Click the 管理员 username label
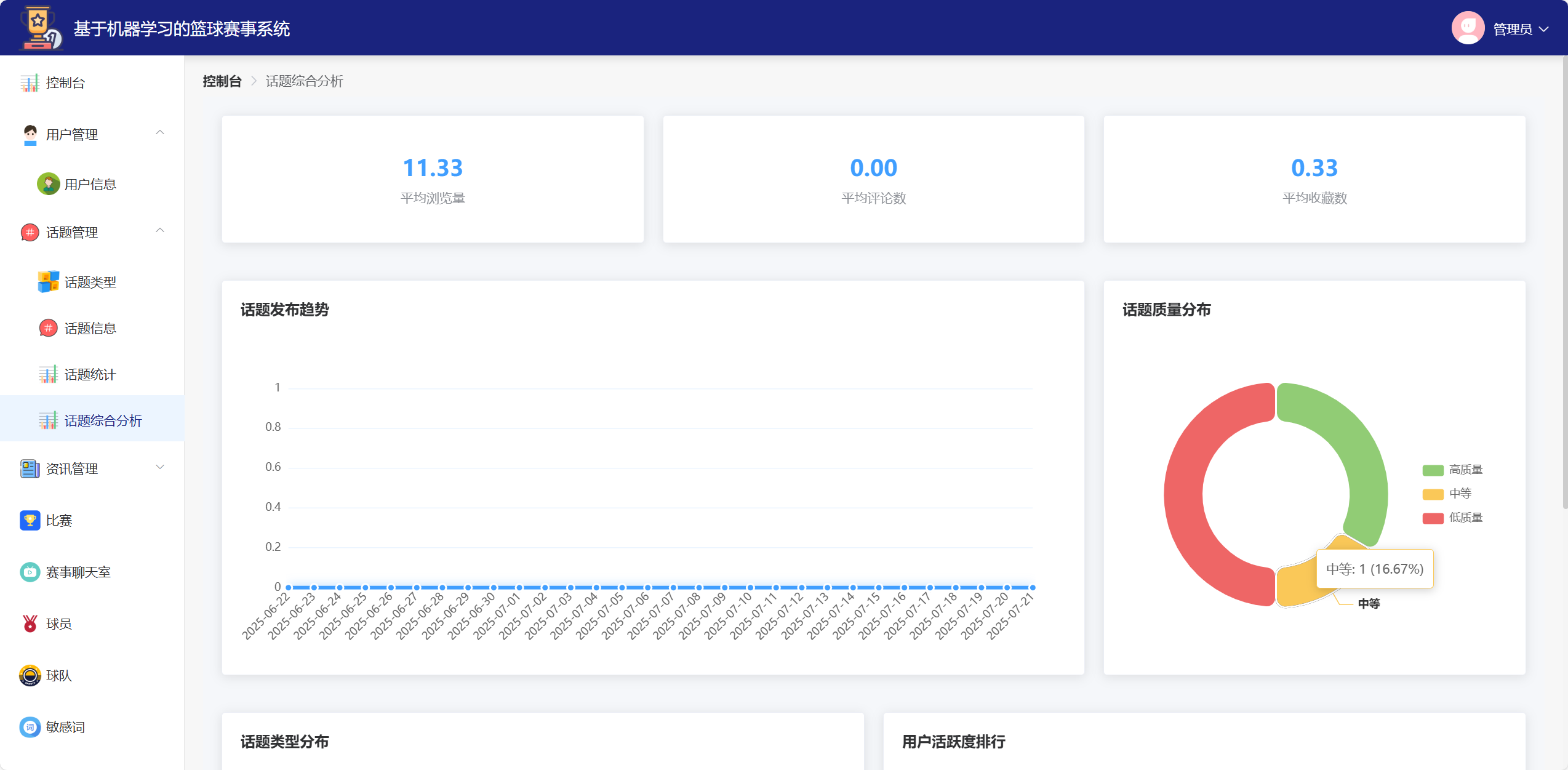Viewport: 1568px width, 770px height. (1512, 29)
